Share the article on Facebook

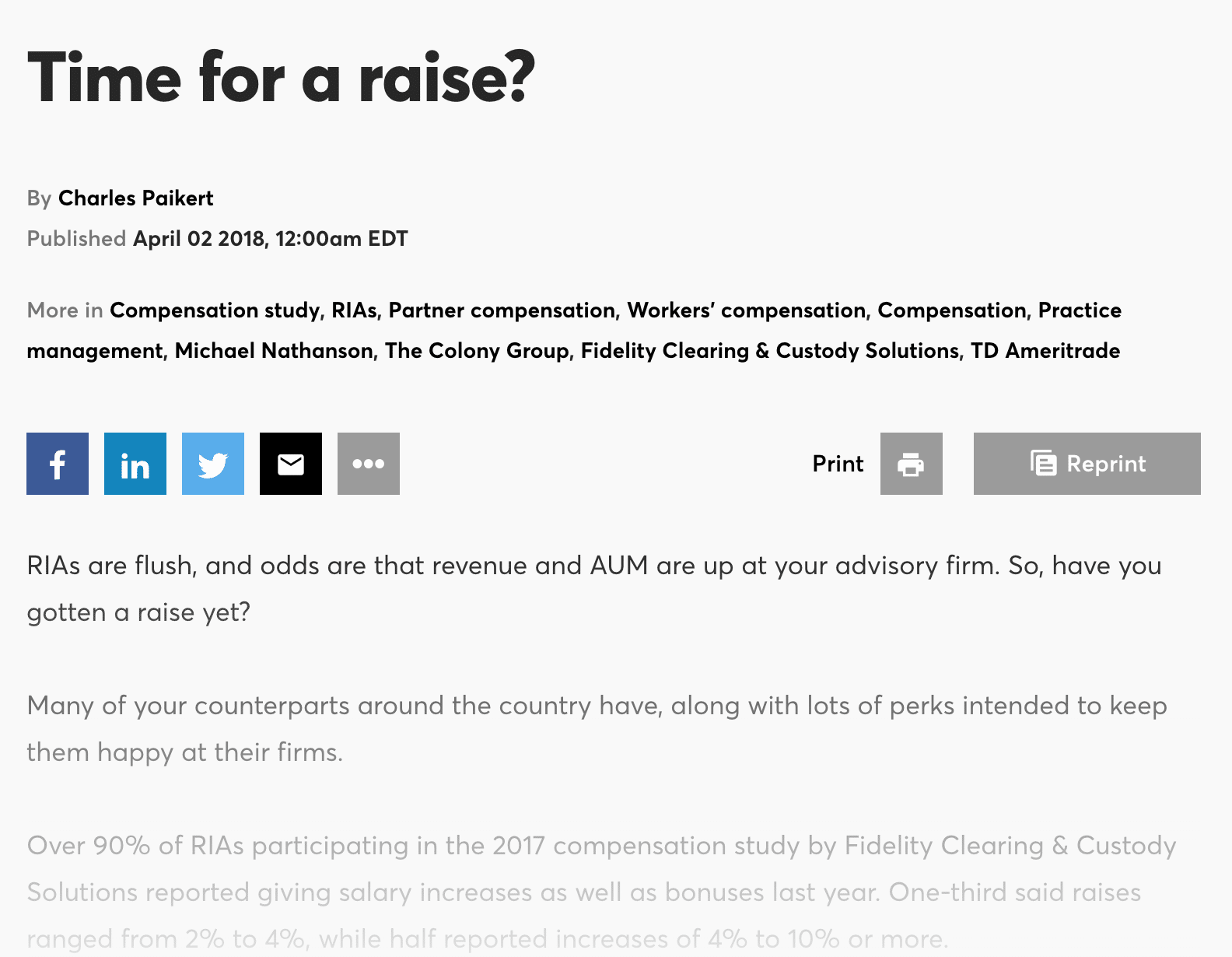tap(57, 464)
